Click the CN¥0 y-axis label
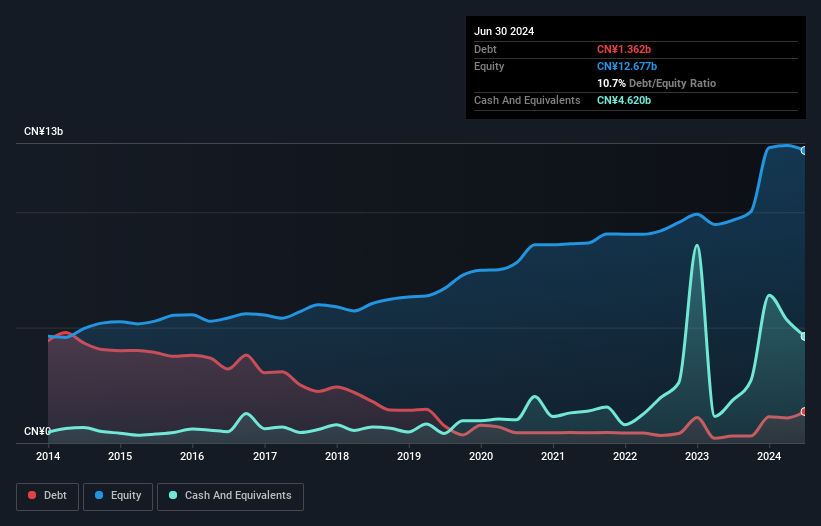Image resolution: width=821 pixels, height=526 pixels. (37, 431)
